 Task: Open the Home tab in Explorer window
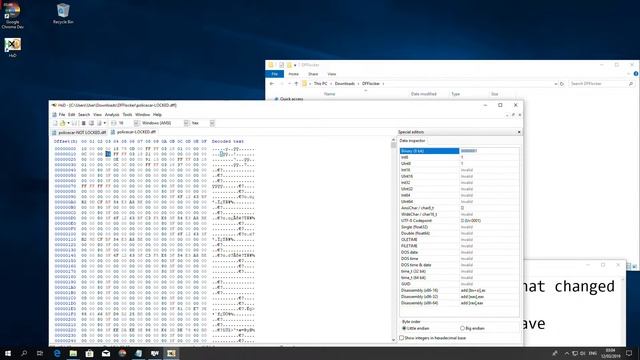click(x=293, y=74)
